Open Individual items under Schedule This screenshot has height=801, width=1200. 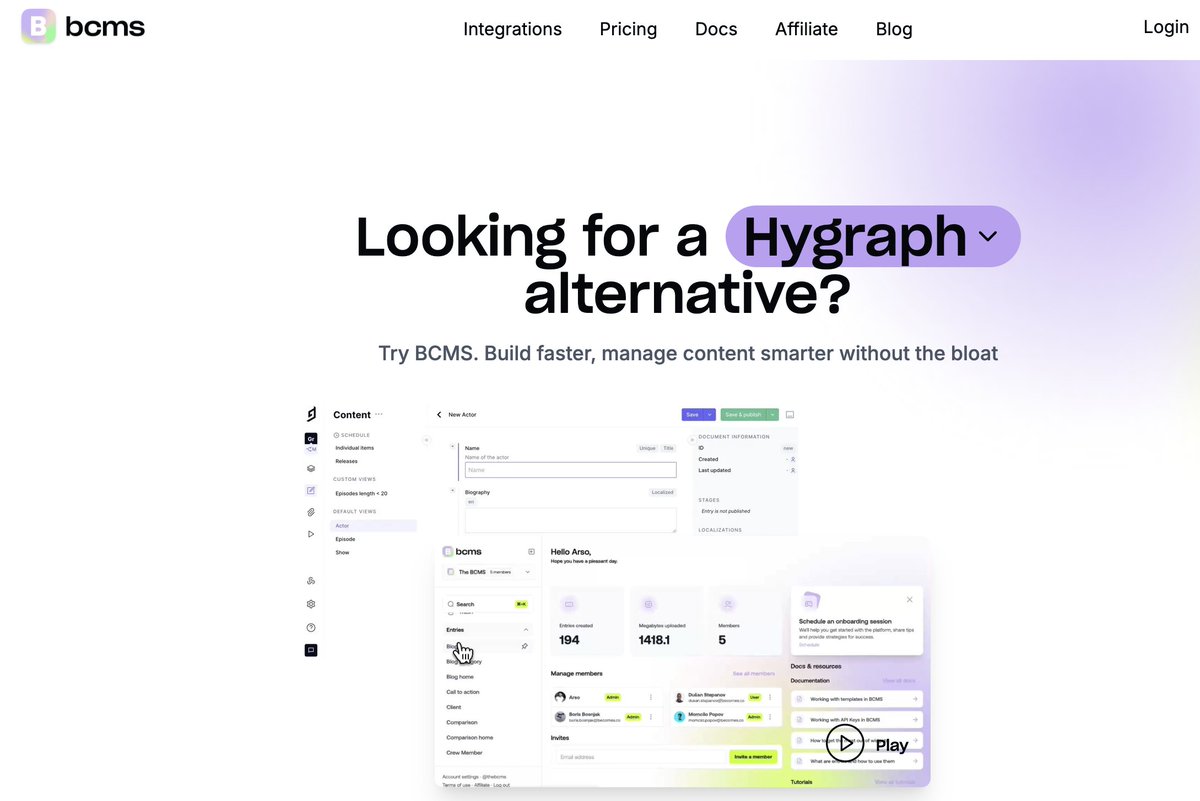(355, 448)
